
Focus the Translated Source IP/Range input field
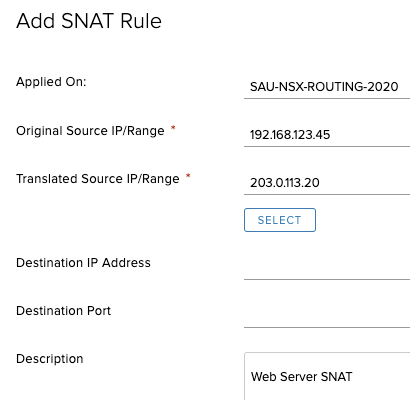pos(327,183)
